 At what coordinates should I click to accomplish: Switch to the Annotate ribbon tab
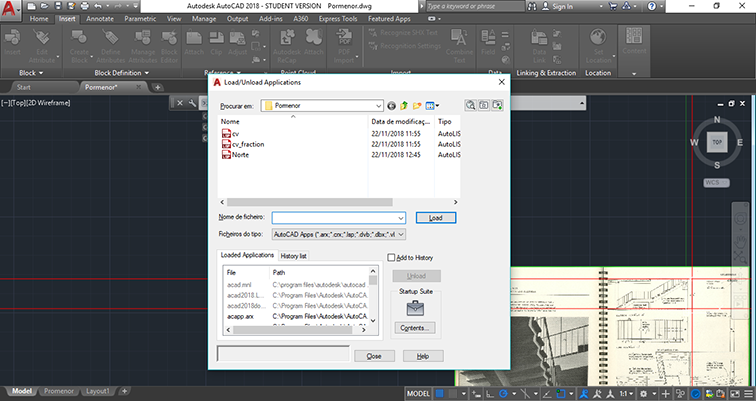100,19
